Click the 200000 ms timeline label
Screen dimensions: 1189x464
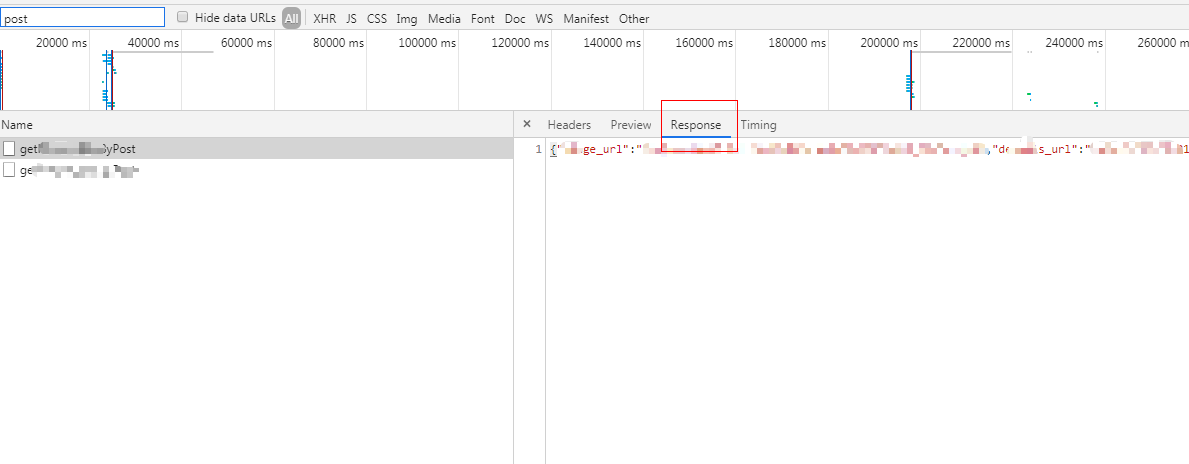coord(889,43)
